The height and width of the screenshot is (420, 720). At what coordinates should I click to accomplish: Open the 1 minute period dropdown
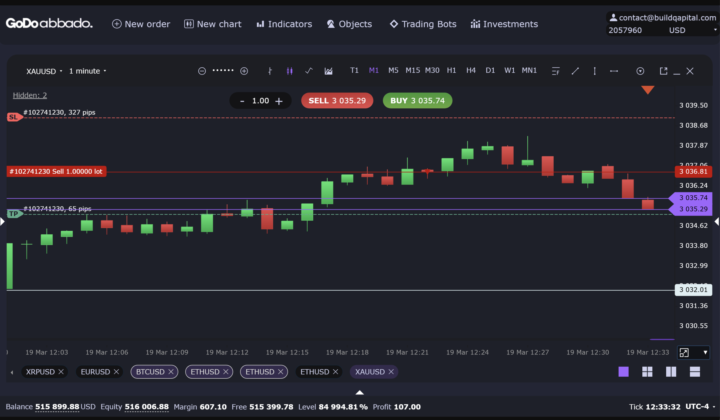click(87, 71)
